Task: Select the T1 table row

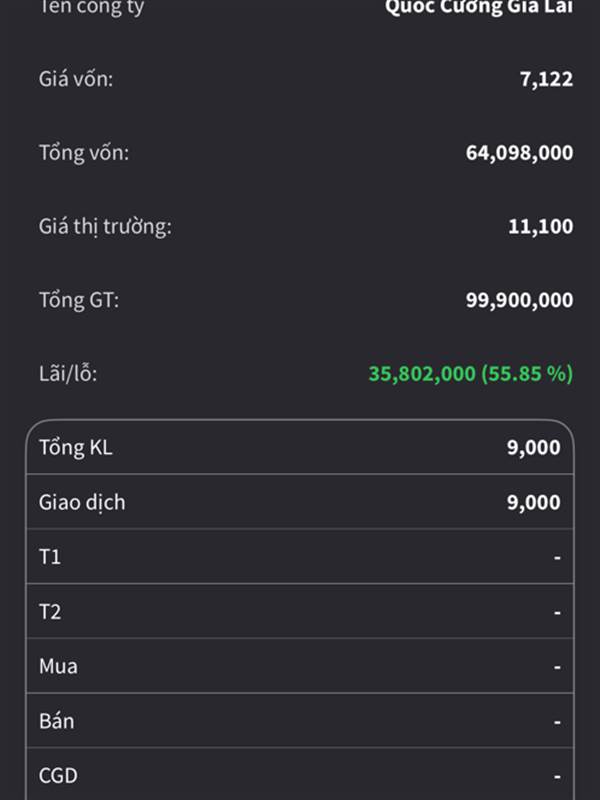Action: pyautogui.click(x=300, y=557)
